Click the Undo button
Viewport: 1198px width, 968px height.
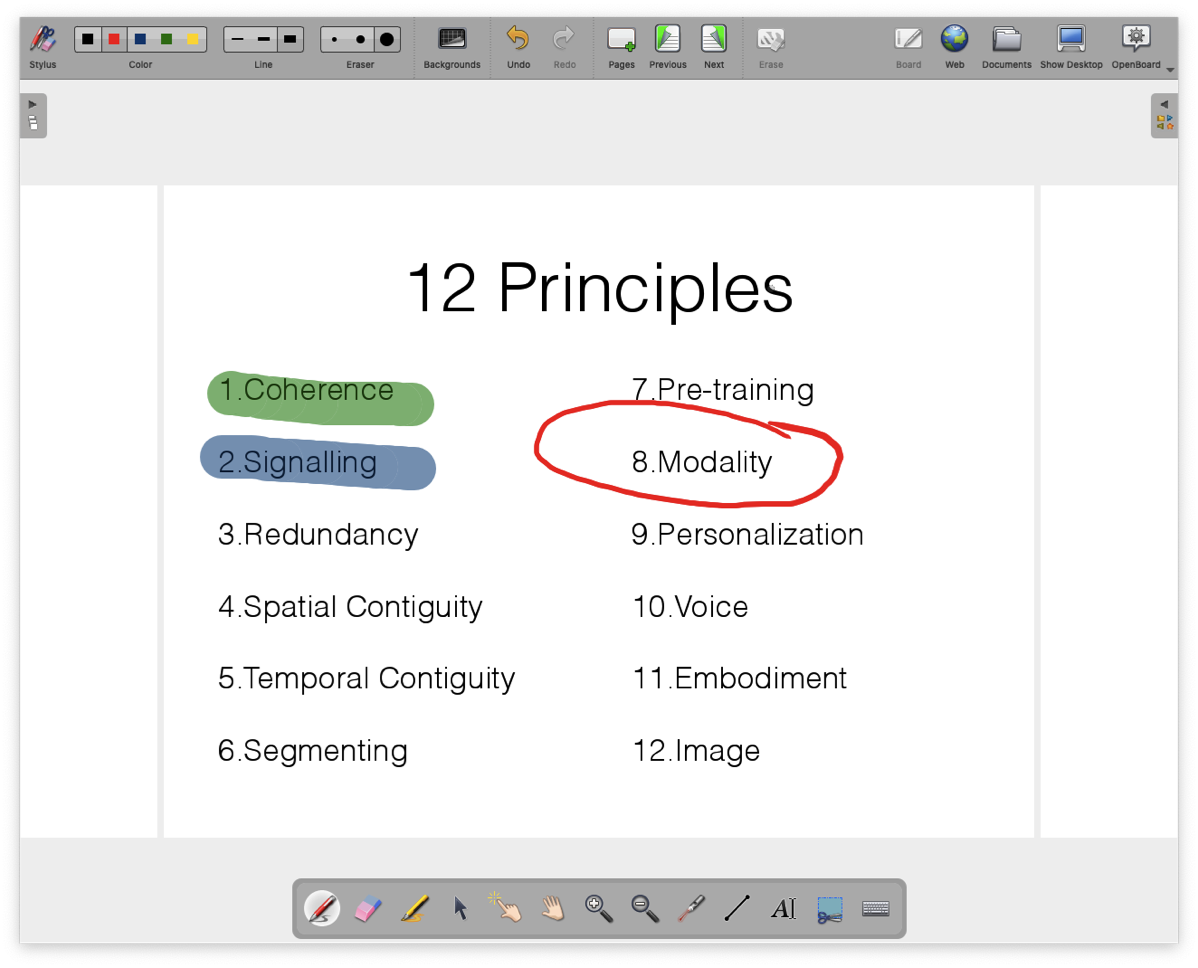click(x=518, y=46)
